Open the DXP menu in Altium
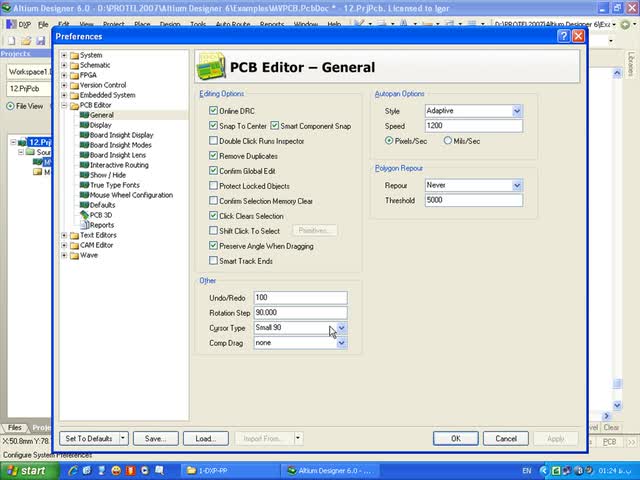This screenshot has width=640, height=480. [19, 24]
